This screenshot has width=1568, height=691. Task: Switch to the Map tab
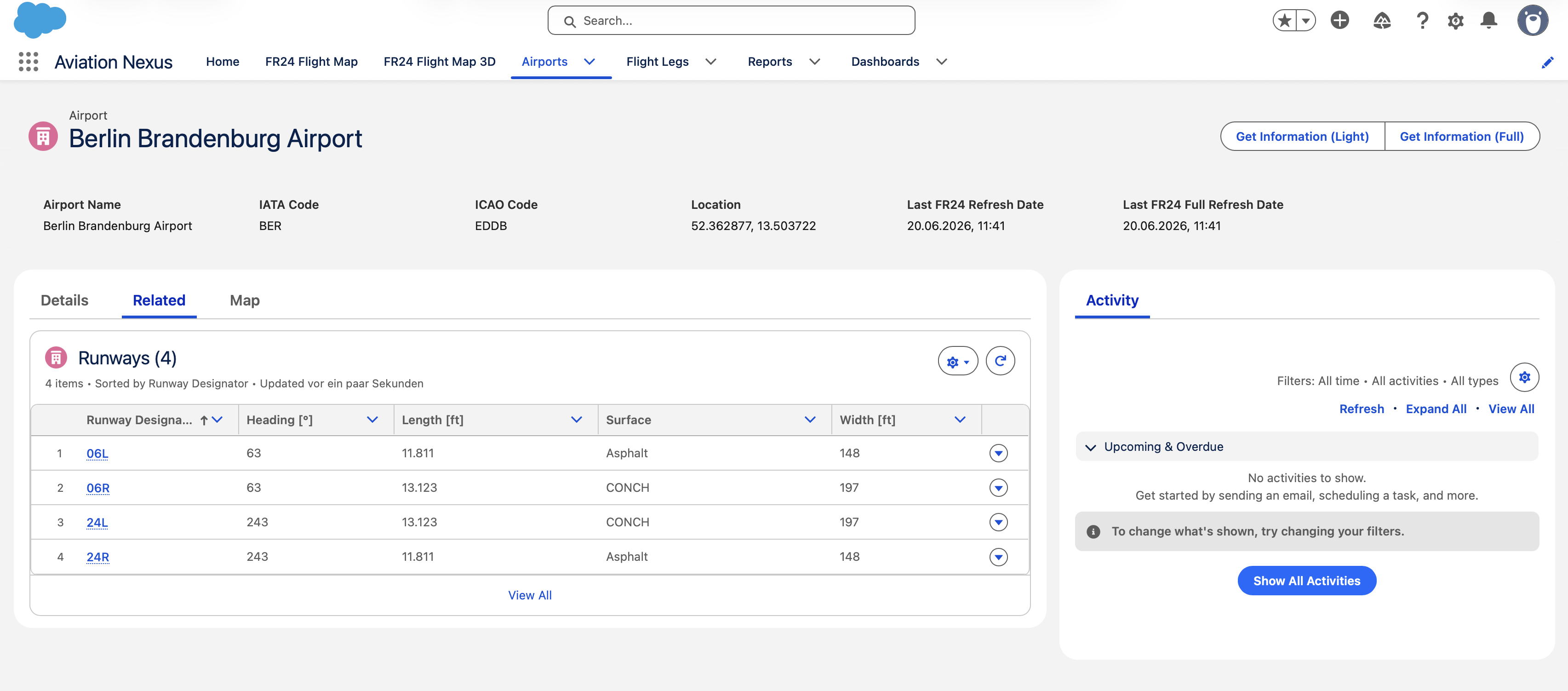[245, 300]
